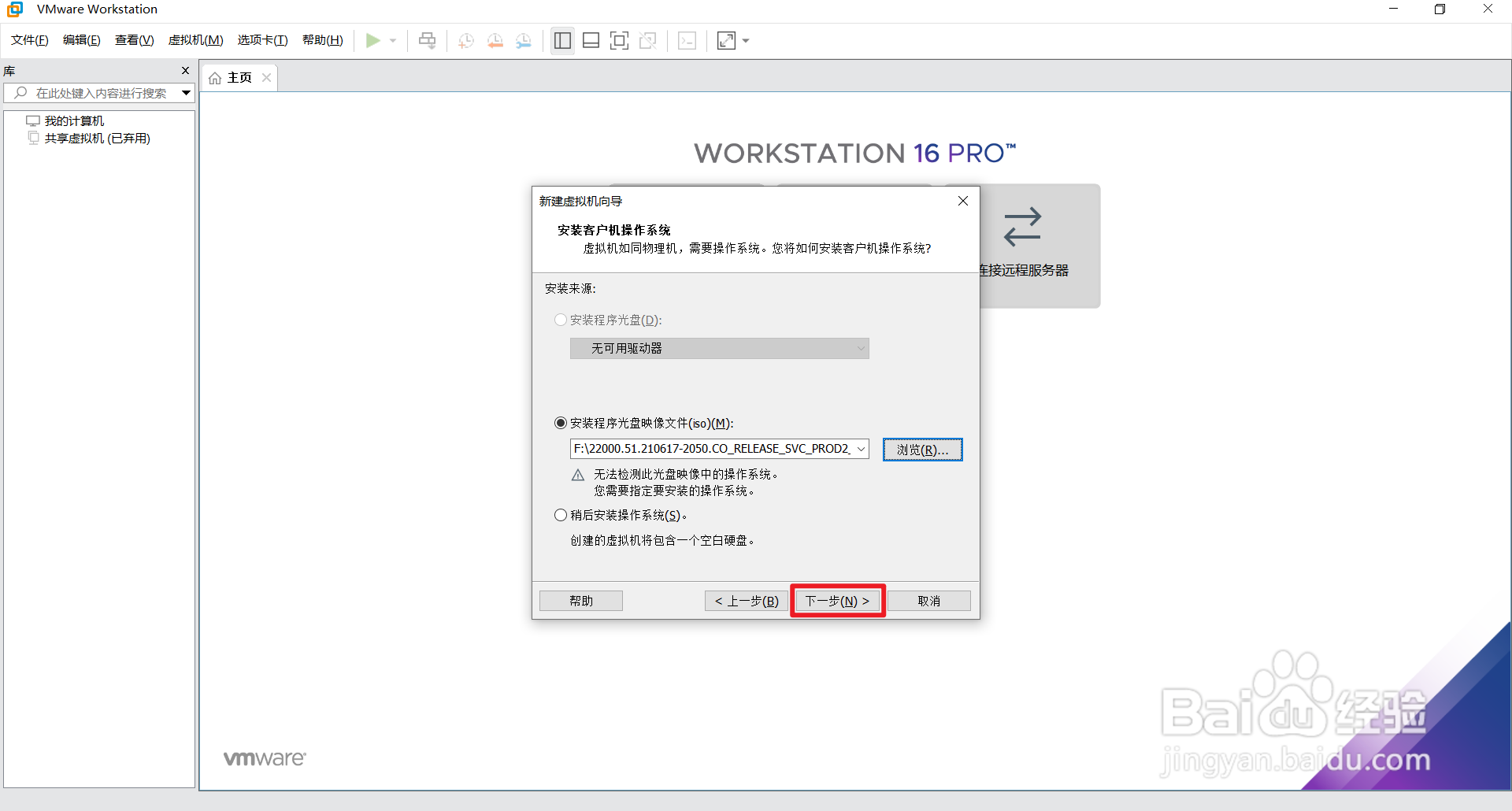
Task: Minimize the VMware Workstation window
Action: [1393, 9]
